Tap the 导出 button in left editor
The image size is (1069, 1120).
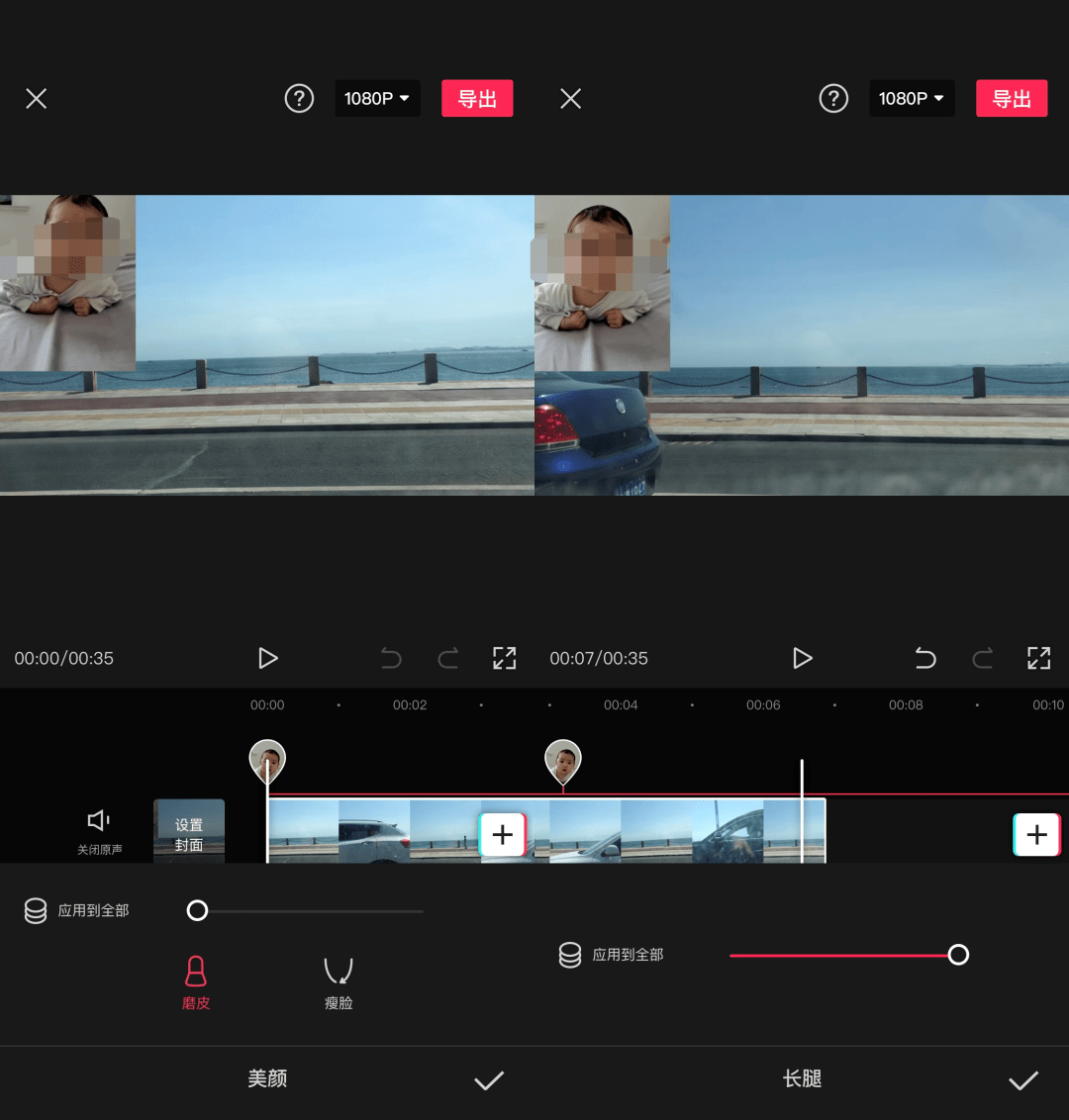click(477, 99)
